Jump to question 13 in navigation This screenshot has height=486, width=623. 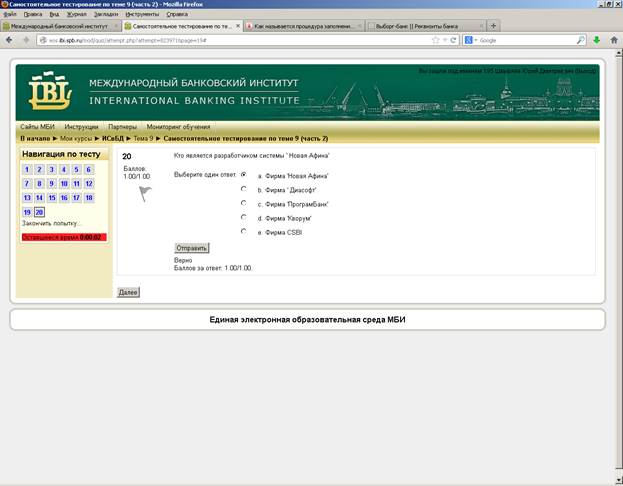(x=27, y=197)
